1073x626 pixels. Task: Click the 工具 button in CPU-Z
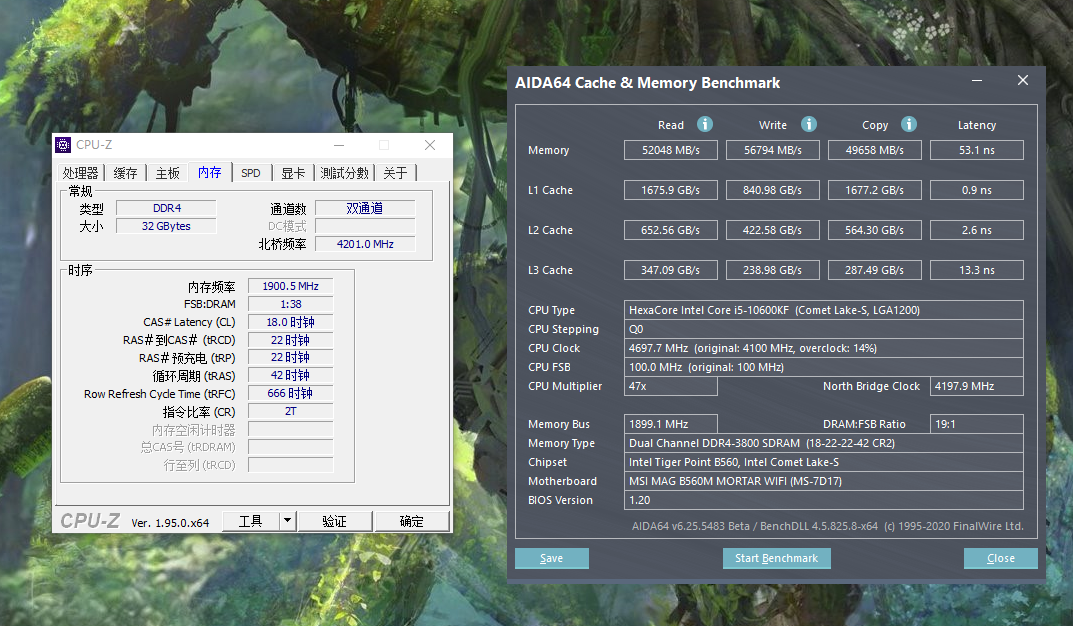click(250, 521)
